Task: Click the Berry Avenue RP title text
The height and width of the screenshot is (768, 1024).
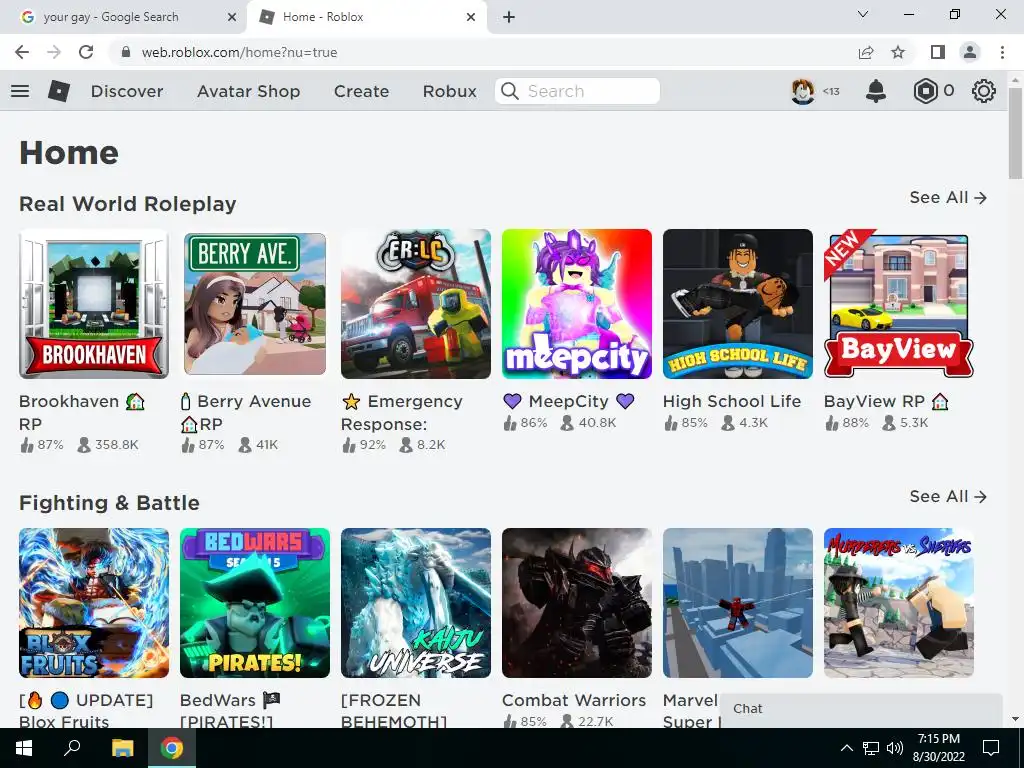Action: point(246,412)
